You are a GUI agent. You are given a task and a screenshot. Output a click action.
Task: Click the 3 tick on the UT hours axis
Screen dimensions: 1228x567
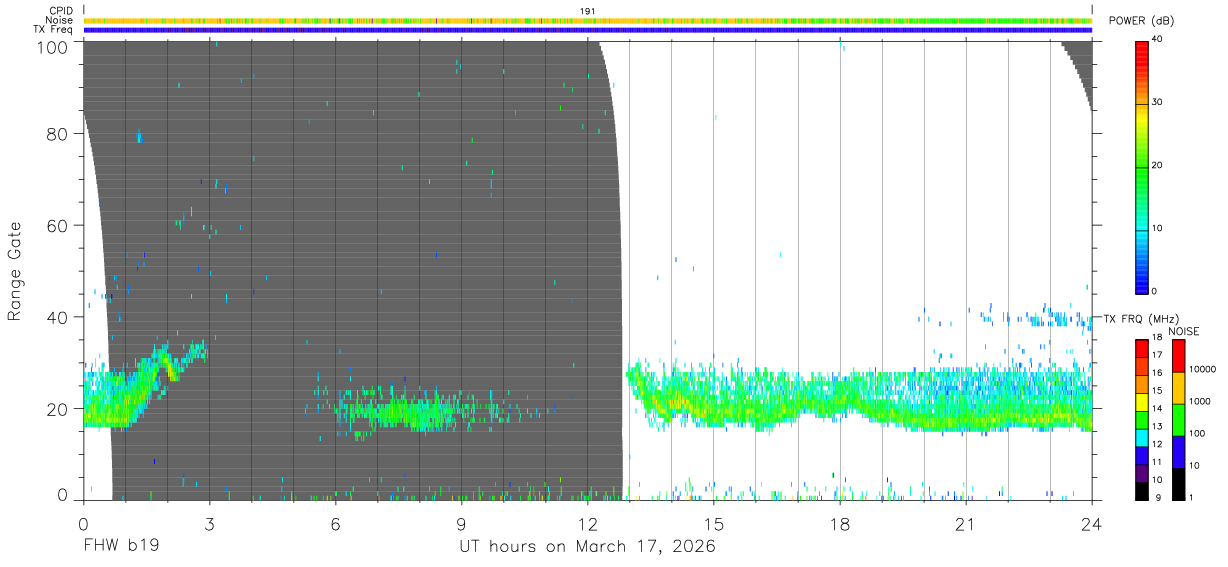(209, 523)
